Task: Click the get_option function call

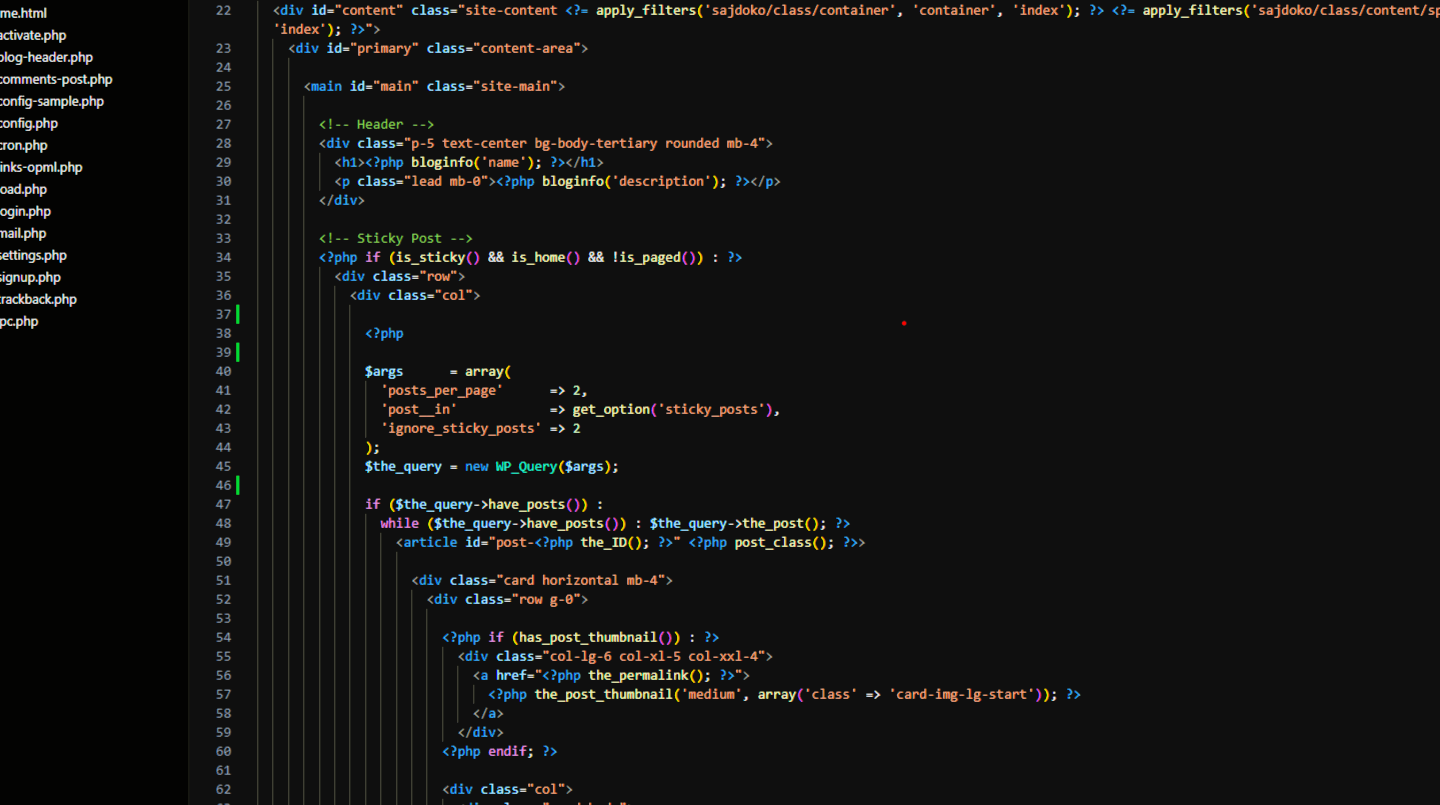Action: pyautogui.click(x=610, y=409)
